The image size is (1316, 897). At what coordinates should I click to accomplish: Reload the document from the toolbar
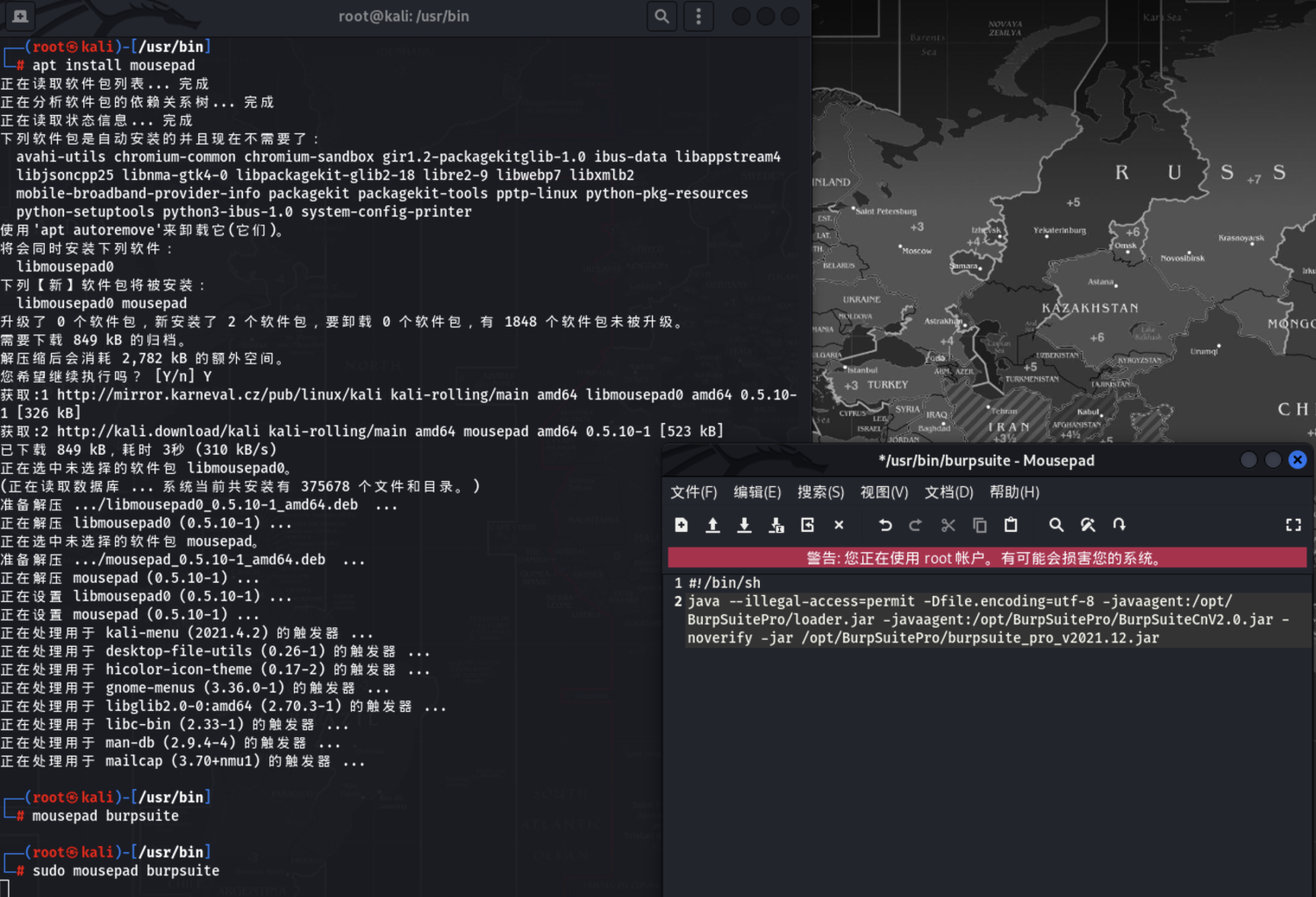[807, 525]
